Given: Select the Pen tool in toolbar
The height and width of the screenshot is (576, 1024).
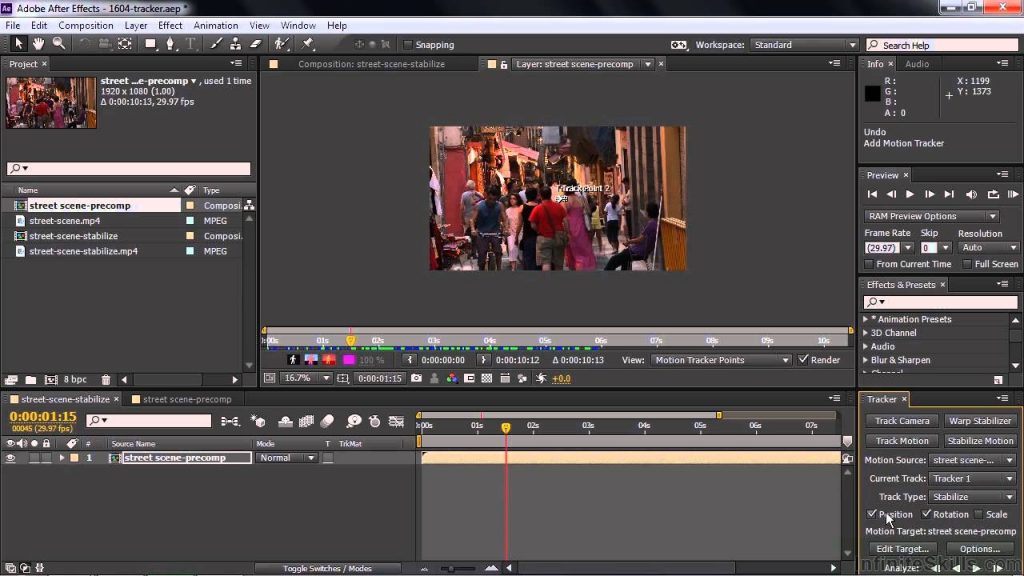Looking at the screenshot, I should (170, 44).
